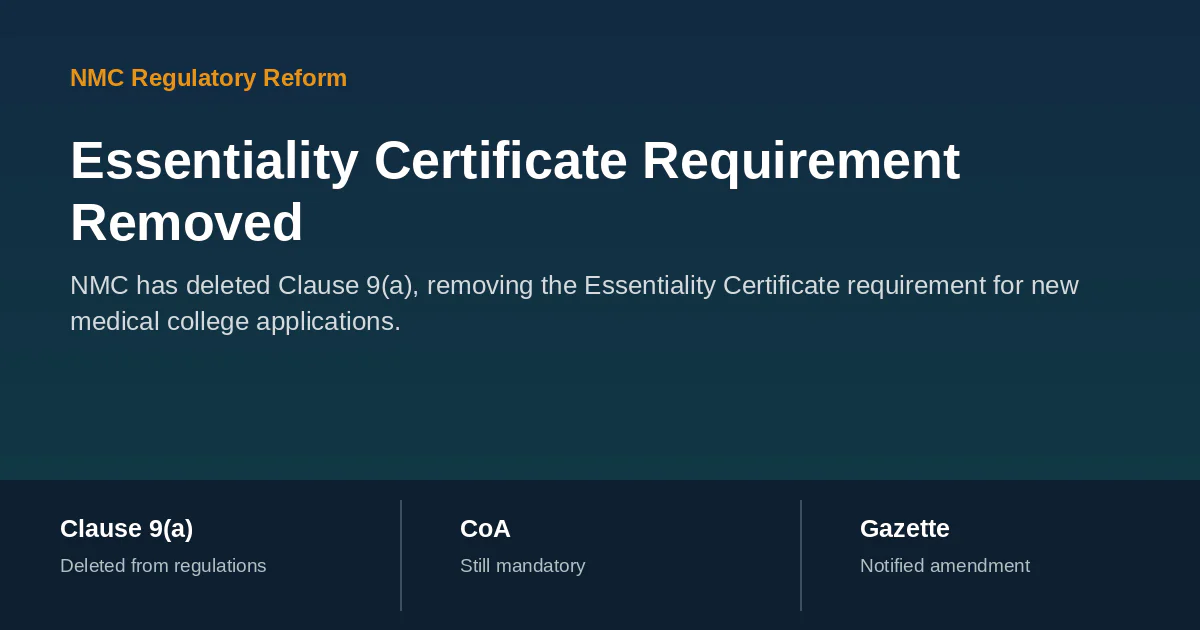Click the word Certificate in the large headline

click(x=501, y=162)
